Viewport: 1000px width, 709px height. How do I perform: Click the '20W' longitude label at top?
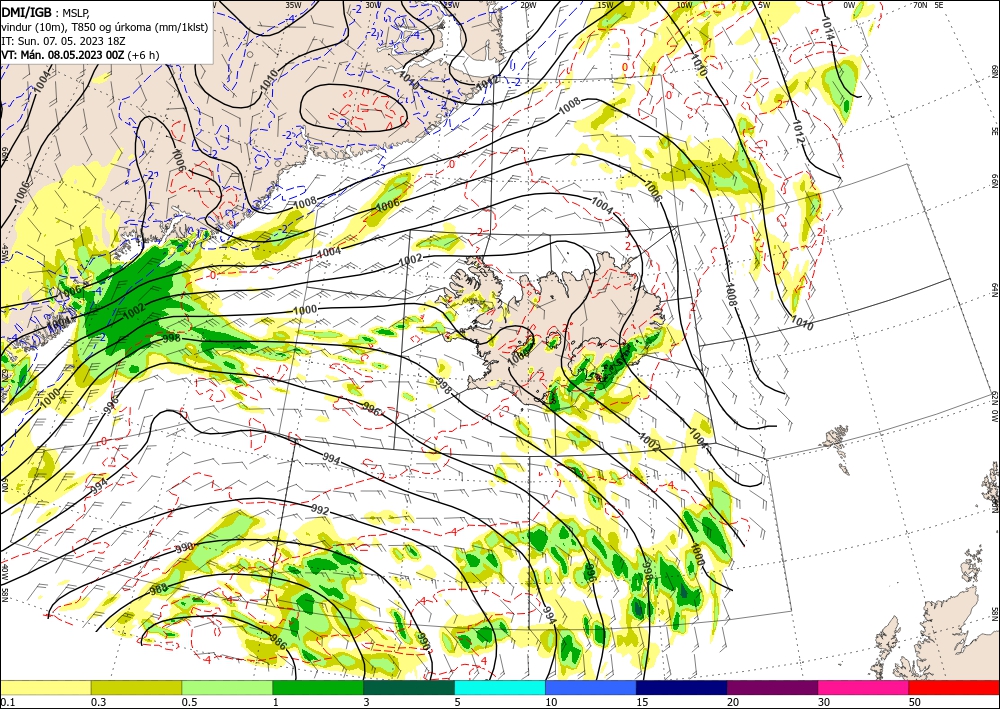coord(528,5)
